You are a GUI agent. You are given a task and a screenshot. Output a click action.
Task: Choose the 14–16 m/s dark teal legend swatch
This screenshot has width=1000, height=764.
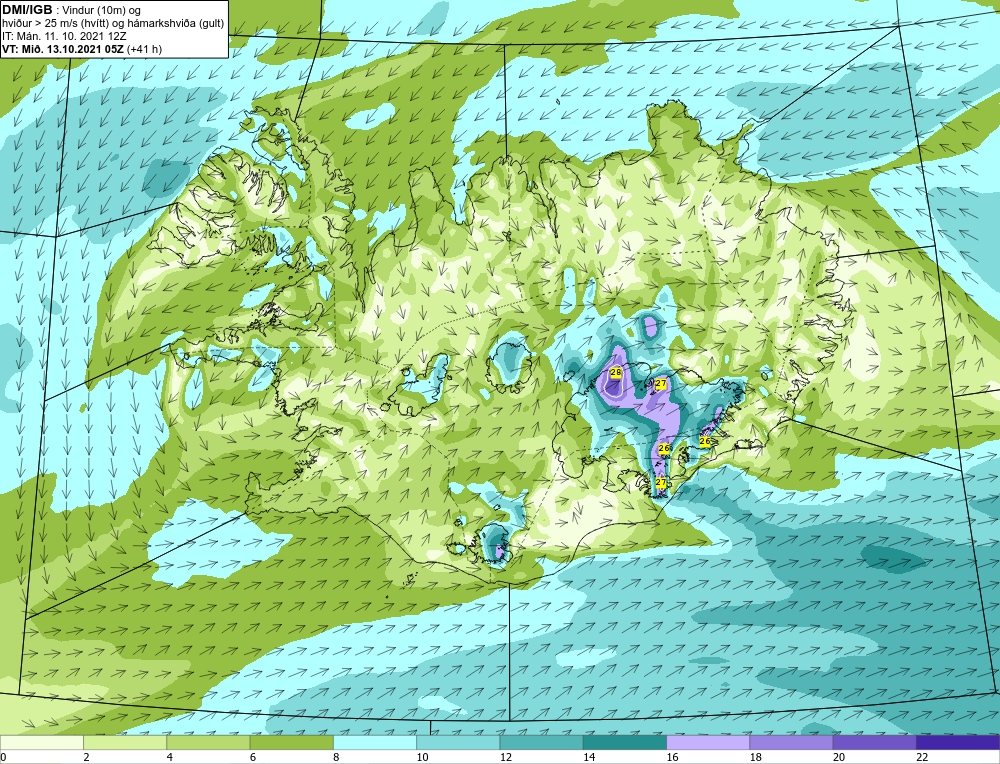(x=625, y=743)
